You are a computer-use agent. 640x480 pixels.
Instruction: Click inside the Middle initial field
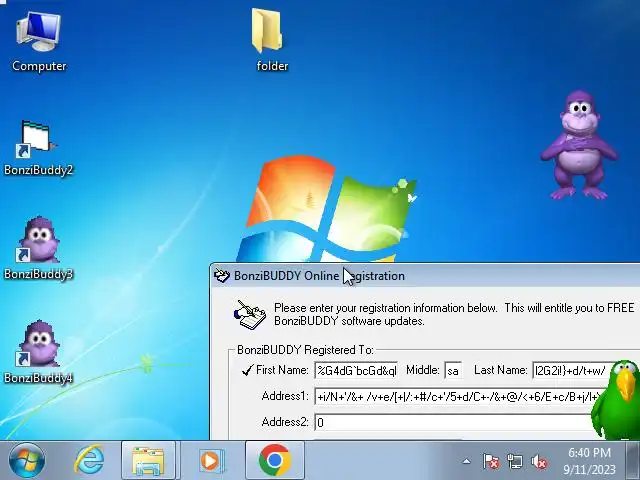click(453, 370)
